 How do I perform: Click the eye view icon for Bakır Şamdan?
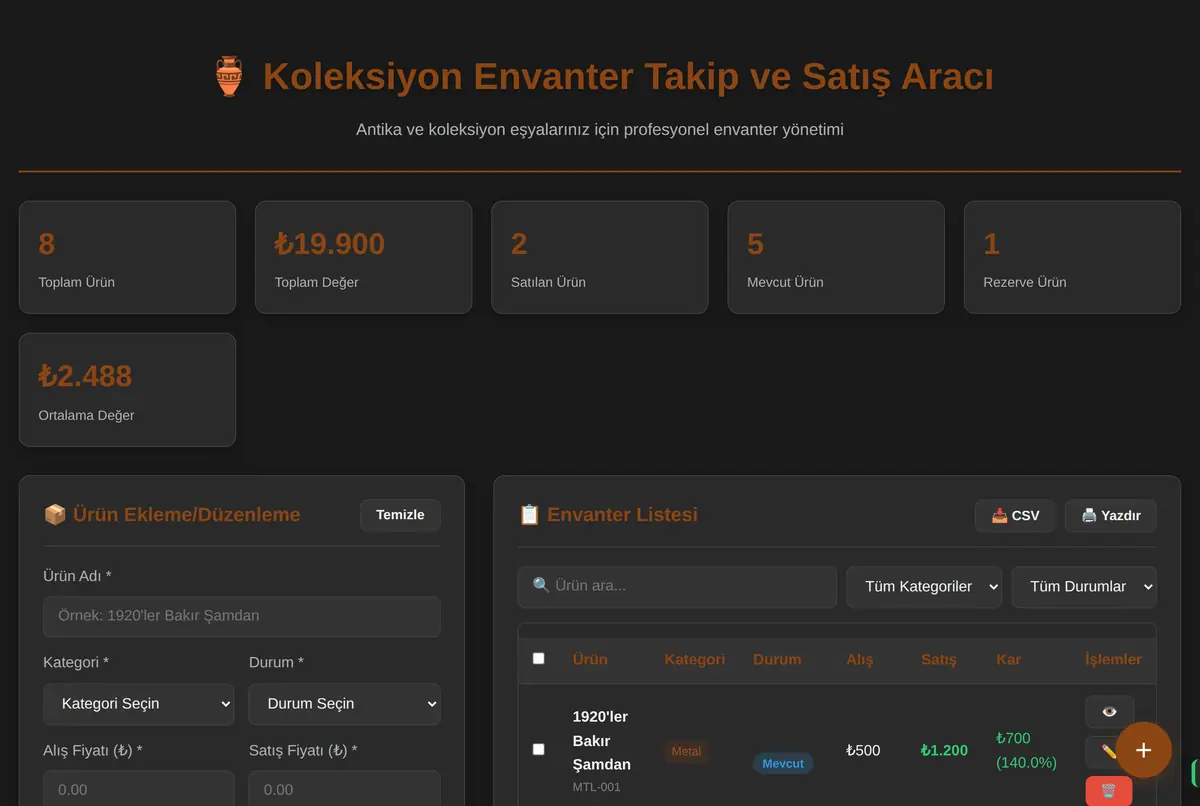[1109, 712]
